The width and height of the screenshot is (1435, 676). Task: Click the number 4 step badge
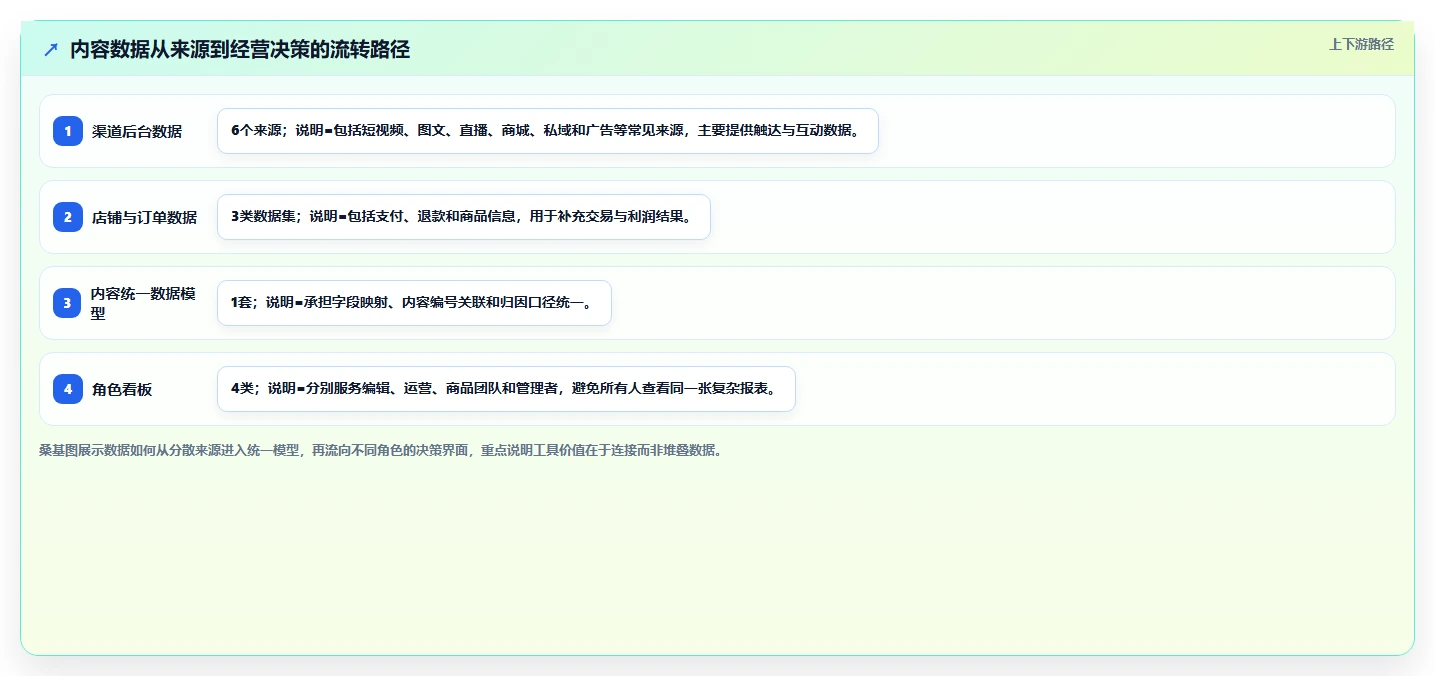click(68, 389)
